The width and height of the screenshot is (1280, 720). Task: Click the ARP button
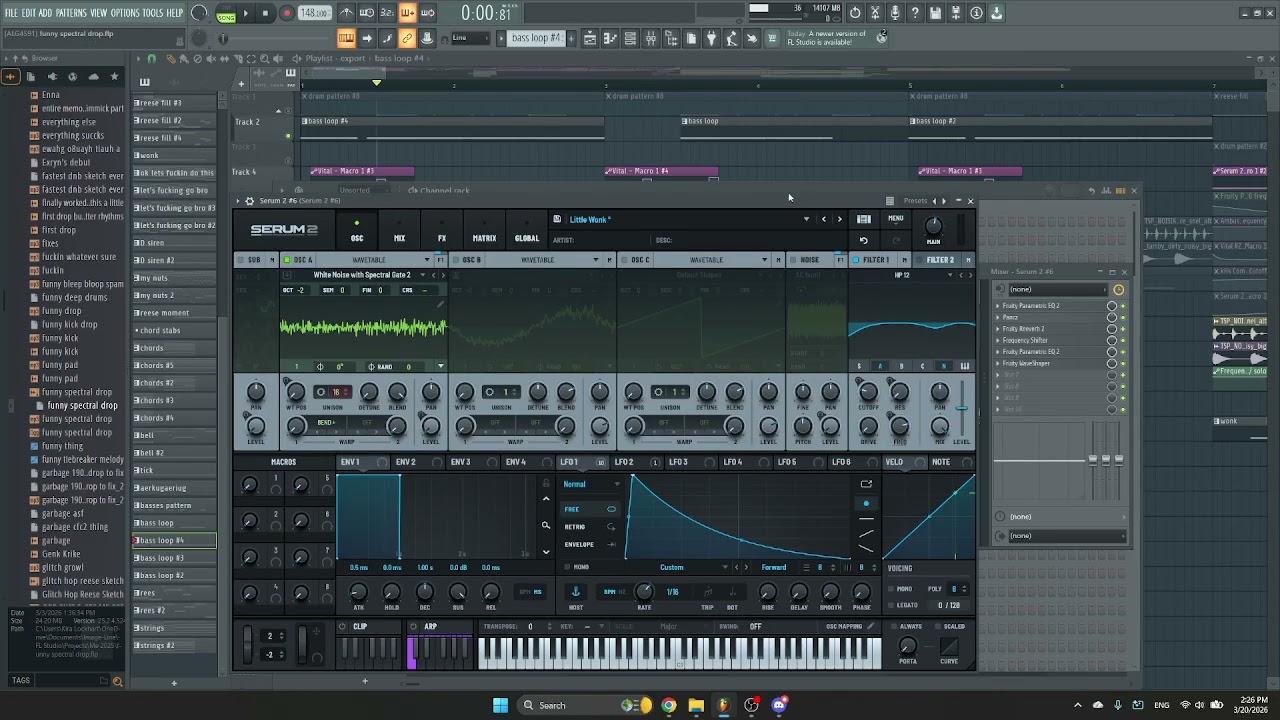(430, 627)
